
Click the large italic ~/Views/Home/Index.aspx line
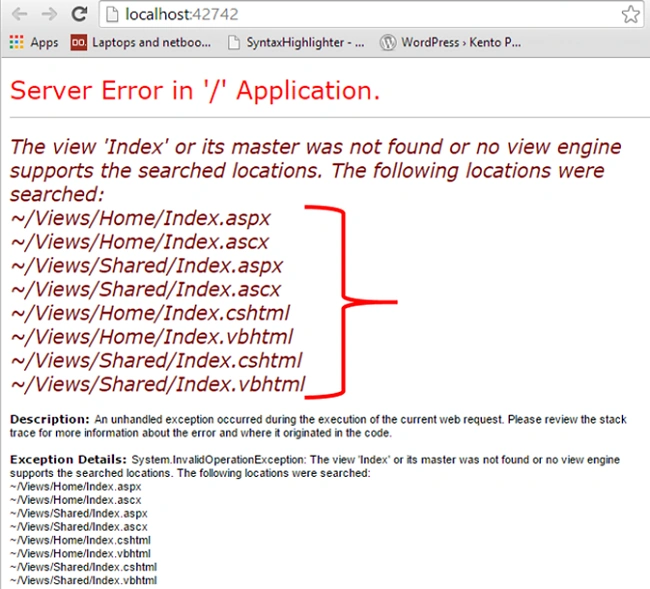[x=141, y=218]
